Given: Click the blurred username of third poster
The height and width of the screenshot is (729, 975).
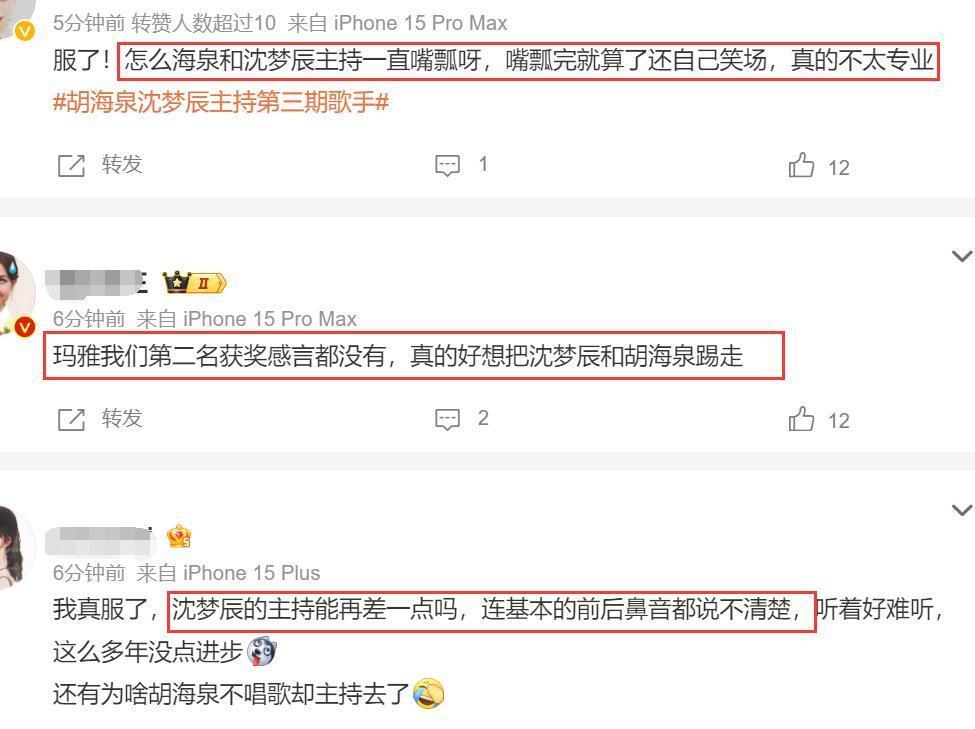Looking at the screenshot, I should pos(99,539).
